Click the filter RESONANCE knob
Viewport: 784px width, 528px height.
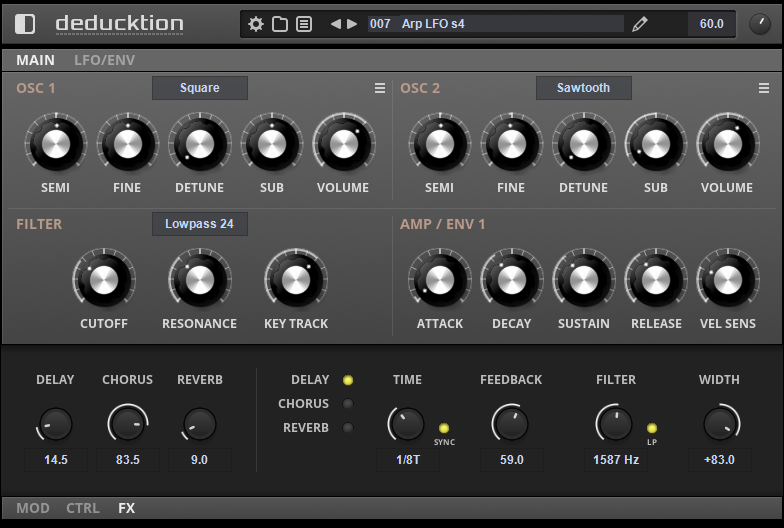[x=200, y=280]
